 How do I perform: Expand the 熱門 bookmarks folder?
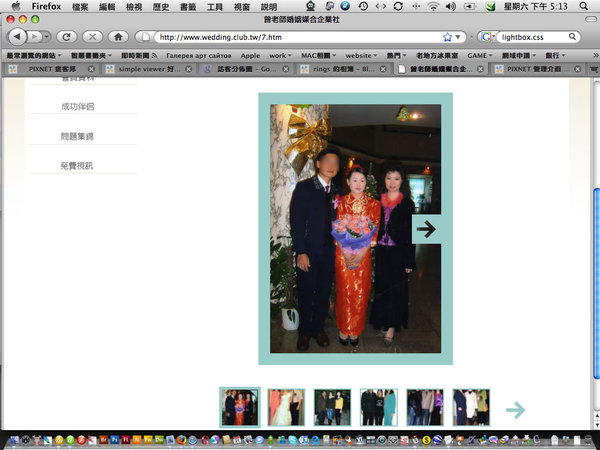396,55
